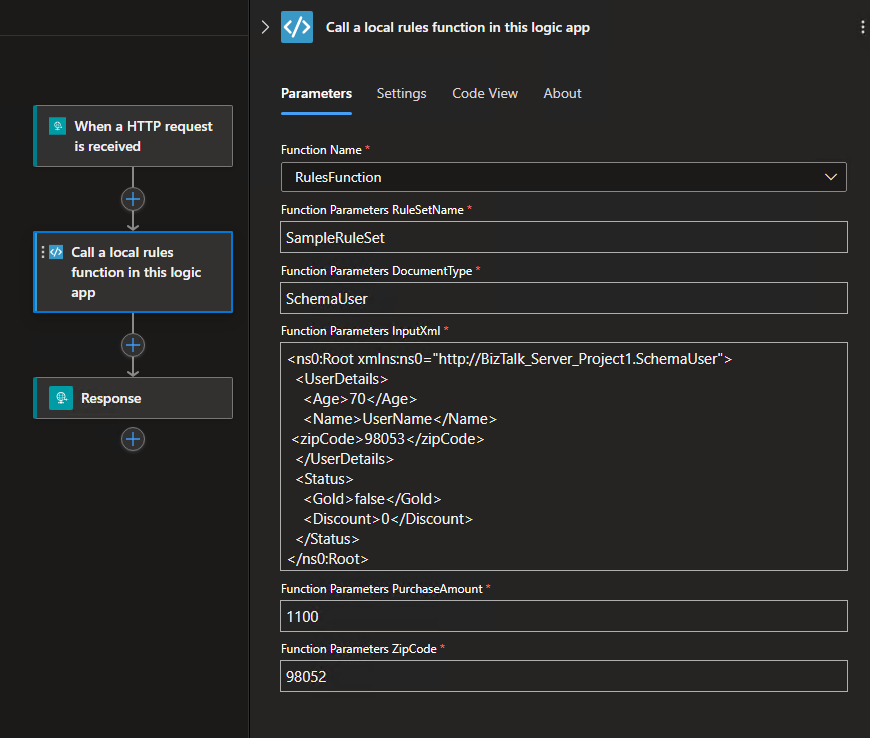This screenshot has width=870, height=738.
Task: Click the Response action icon
Action: (x=61, y=398)
